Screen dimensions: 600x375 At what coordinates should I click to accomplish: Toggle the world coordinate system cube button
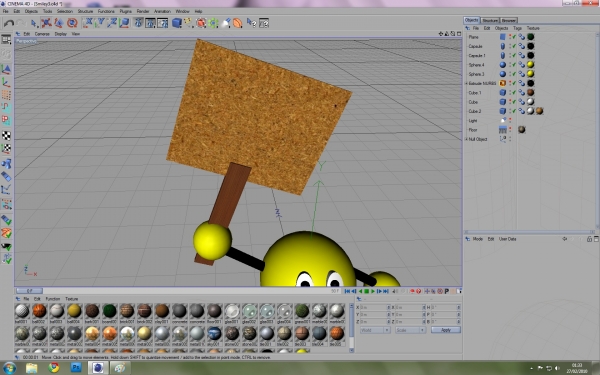[x=124, y=23]
